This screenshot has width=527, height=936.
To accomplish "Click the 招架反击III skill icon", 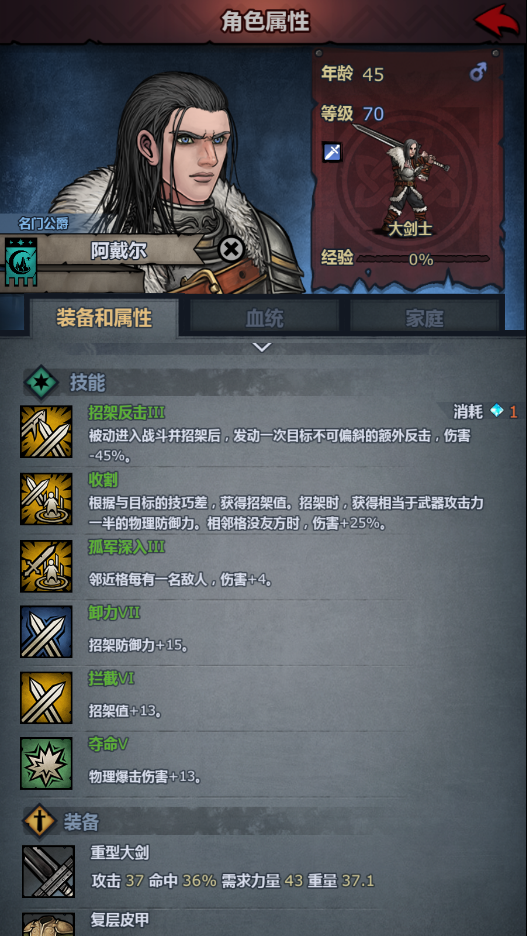I will pyautogui.click(x=47, y=432).
